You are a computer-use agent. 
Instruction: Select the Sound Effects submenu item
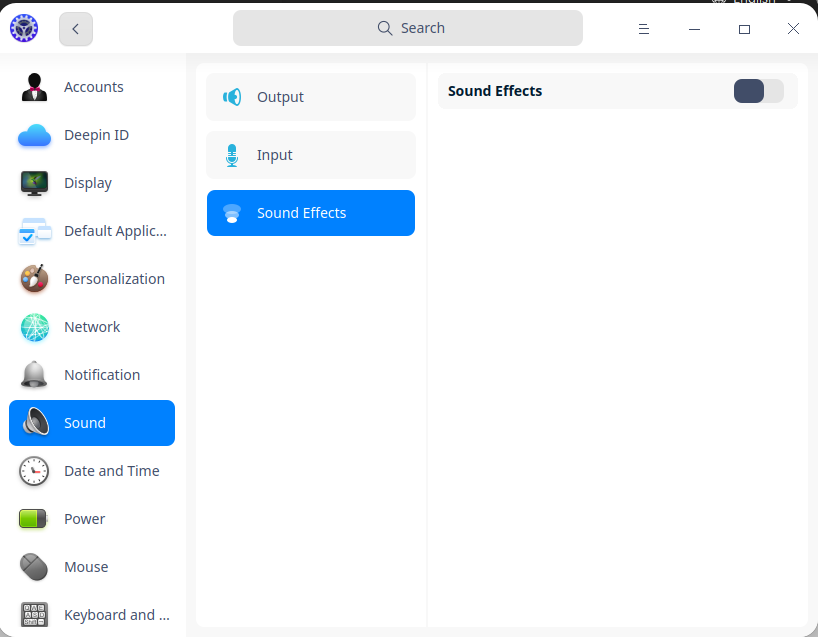tap(311, 213)
